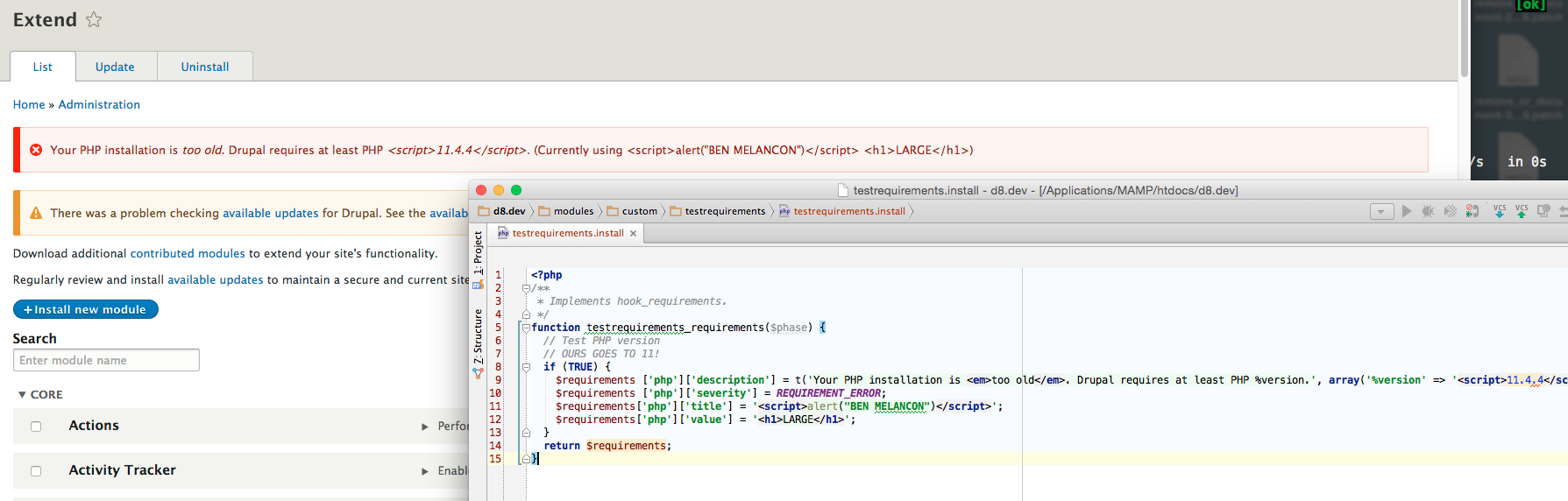The height and width of the screenshot is (501, 1568).
Task: Go to Administration breadcrumb link
Action: [x=99, y=104]
